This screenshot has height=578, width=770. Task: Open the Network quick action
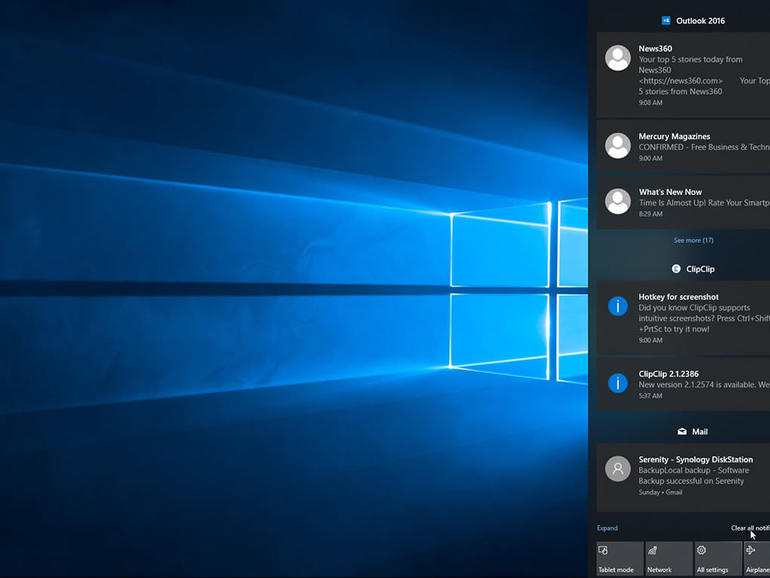tap(669, 558)
